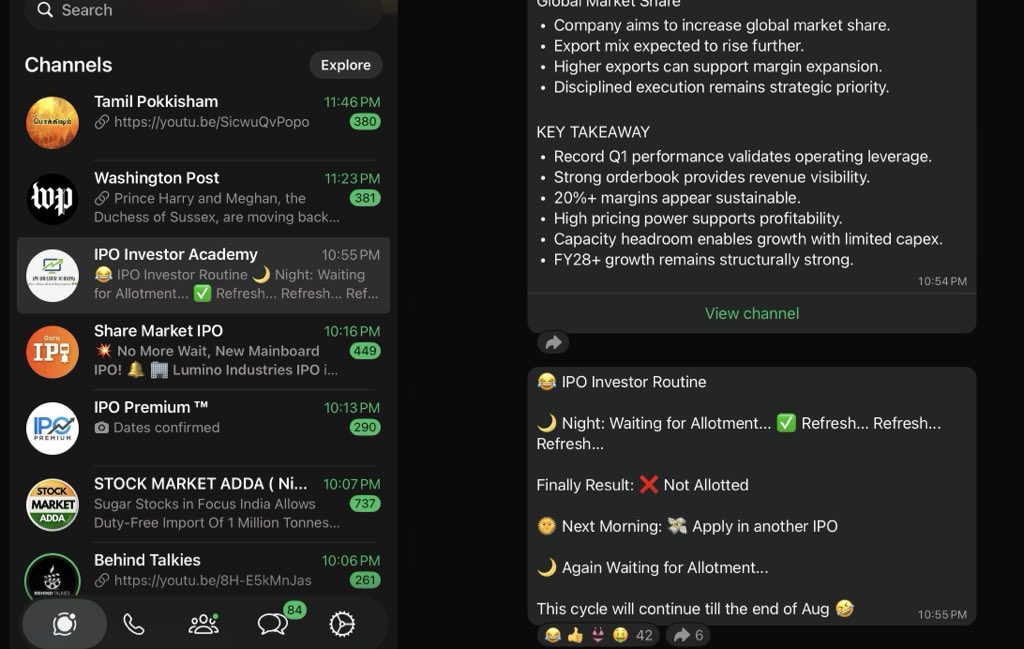Click the forward count arrow showing 6
The height and width of the screenshot is (649, 1024).
point(688,635)
